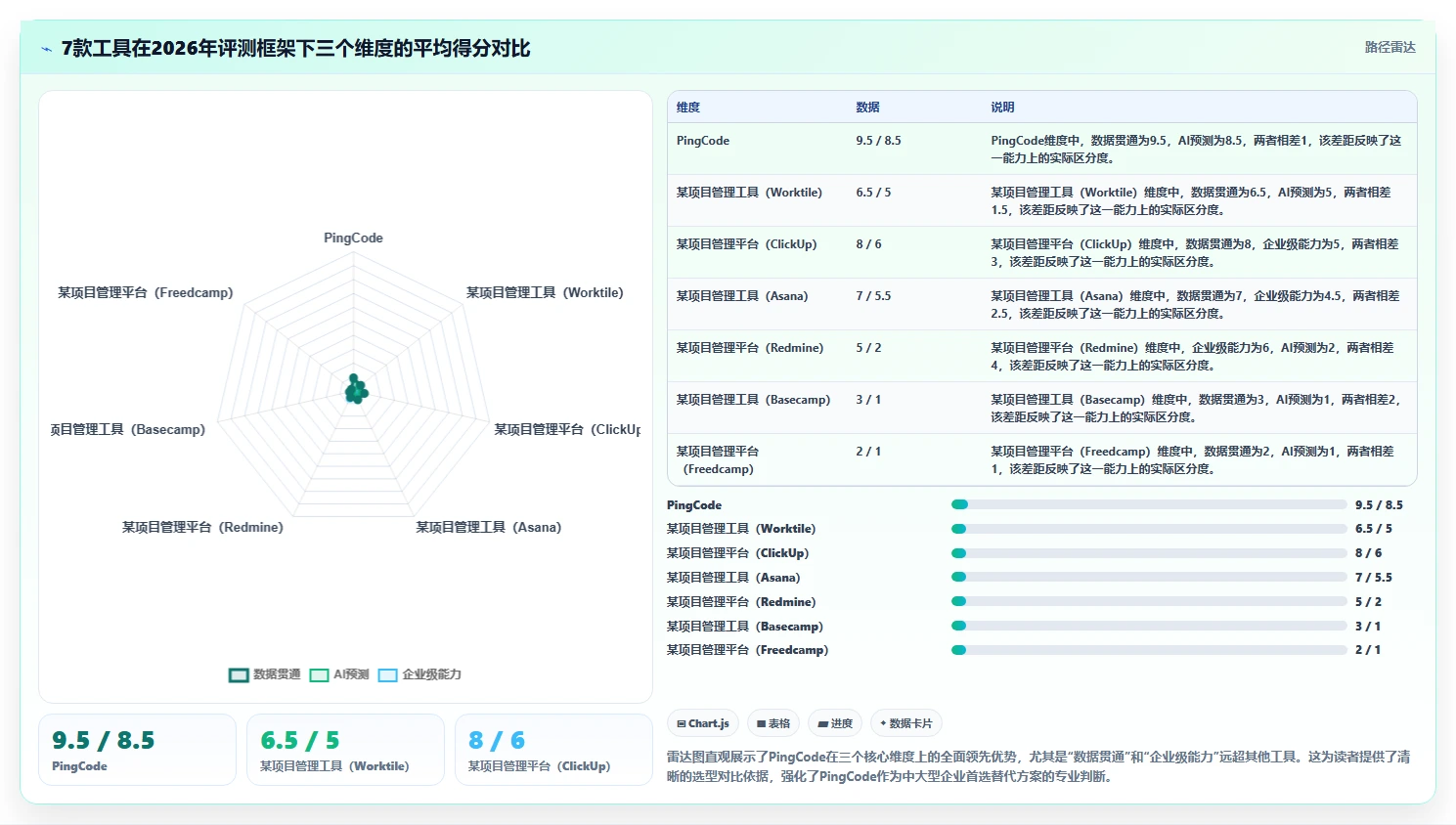Click the Basecamp table row name

click(x=753, y=400)
